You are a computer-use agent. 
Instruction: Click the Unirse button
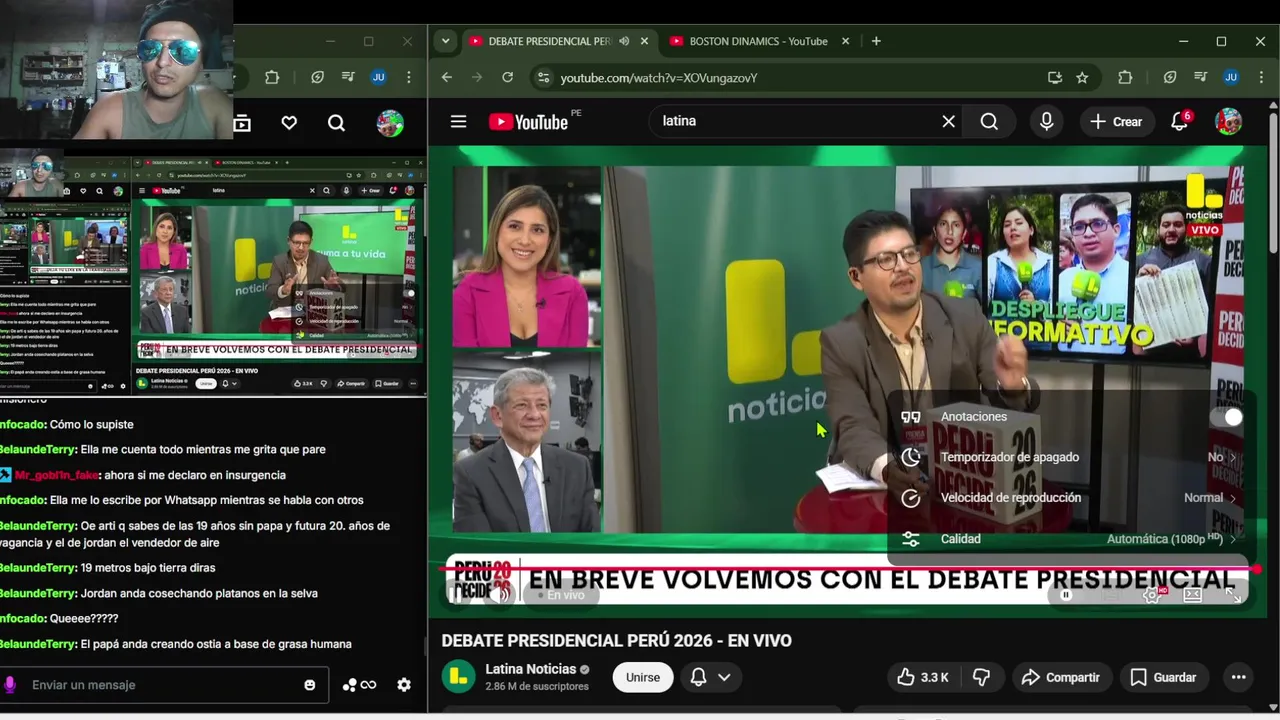tap(643, 677)
